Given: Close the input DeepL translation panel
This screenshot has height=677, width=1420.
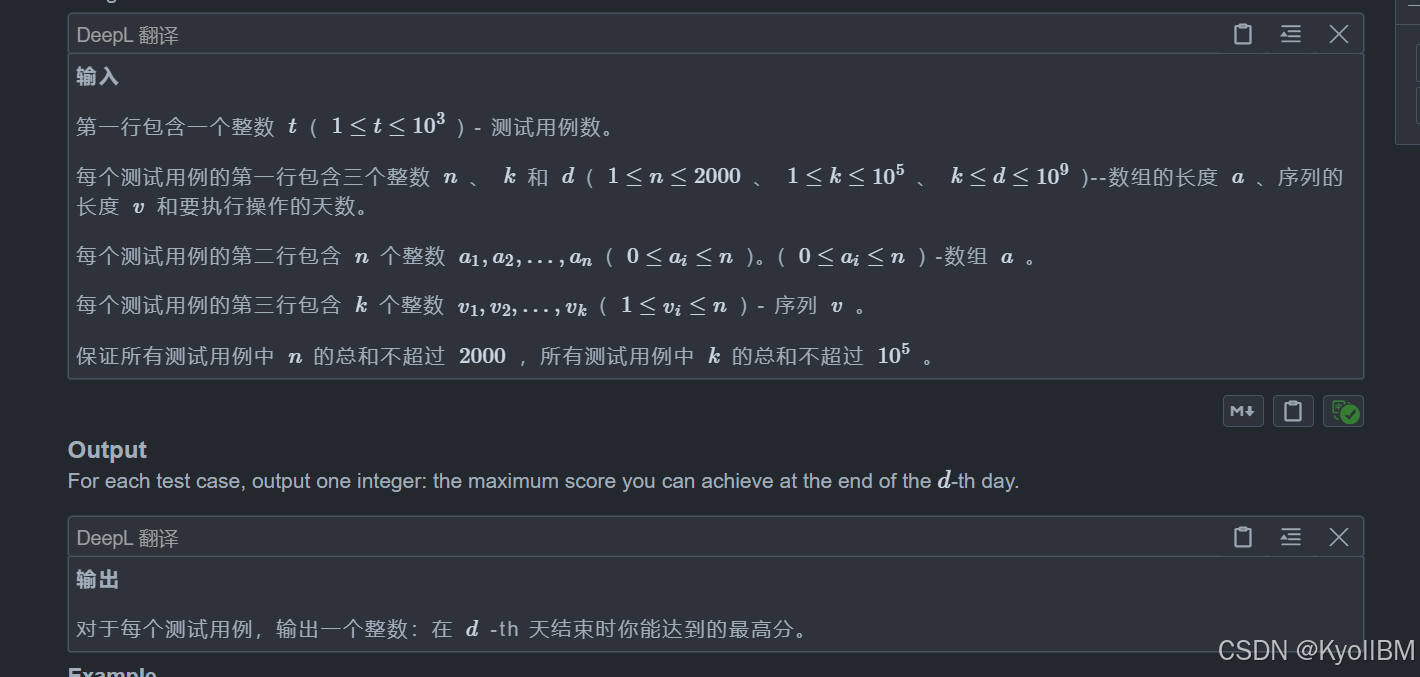Looking at the screenshot, I should pos(1339,35).
